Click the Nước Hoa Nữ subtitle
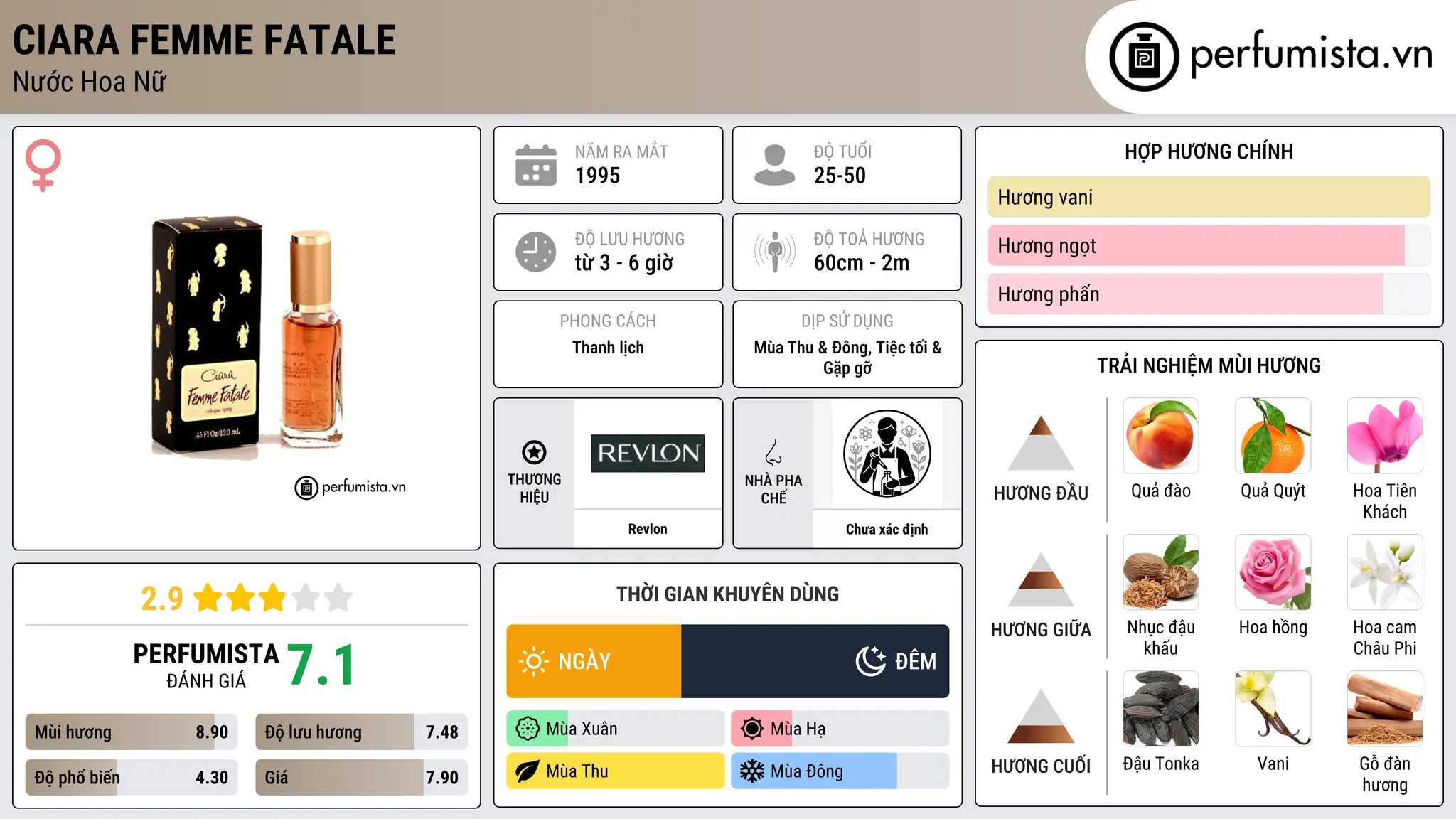 coord(90,82)
